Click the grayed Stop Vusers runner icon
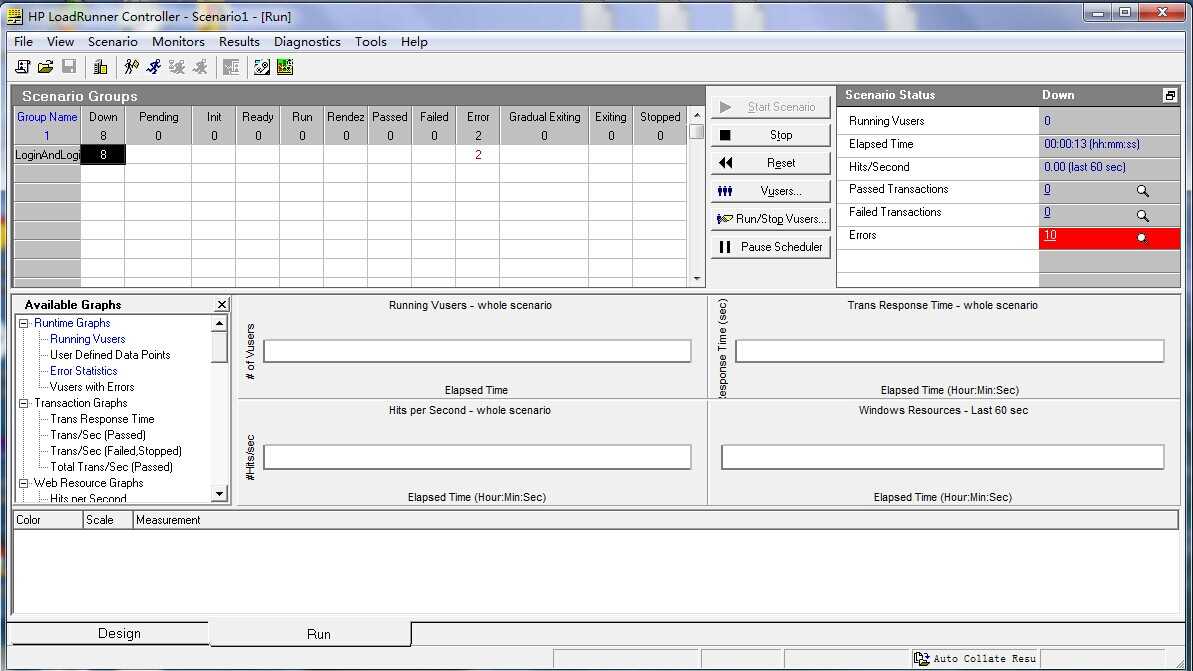This screenshot has height=671, width=1193. [x=200, y=67]
